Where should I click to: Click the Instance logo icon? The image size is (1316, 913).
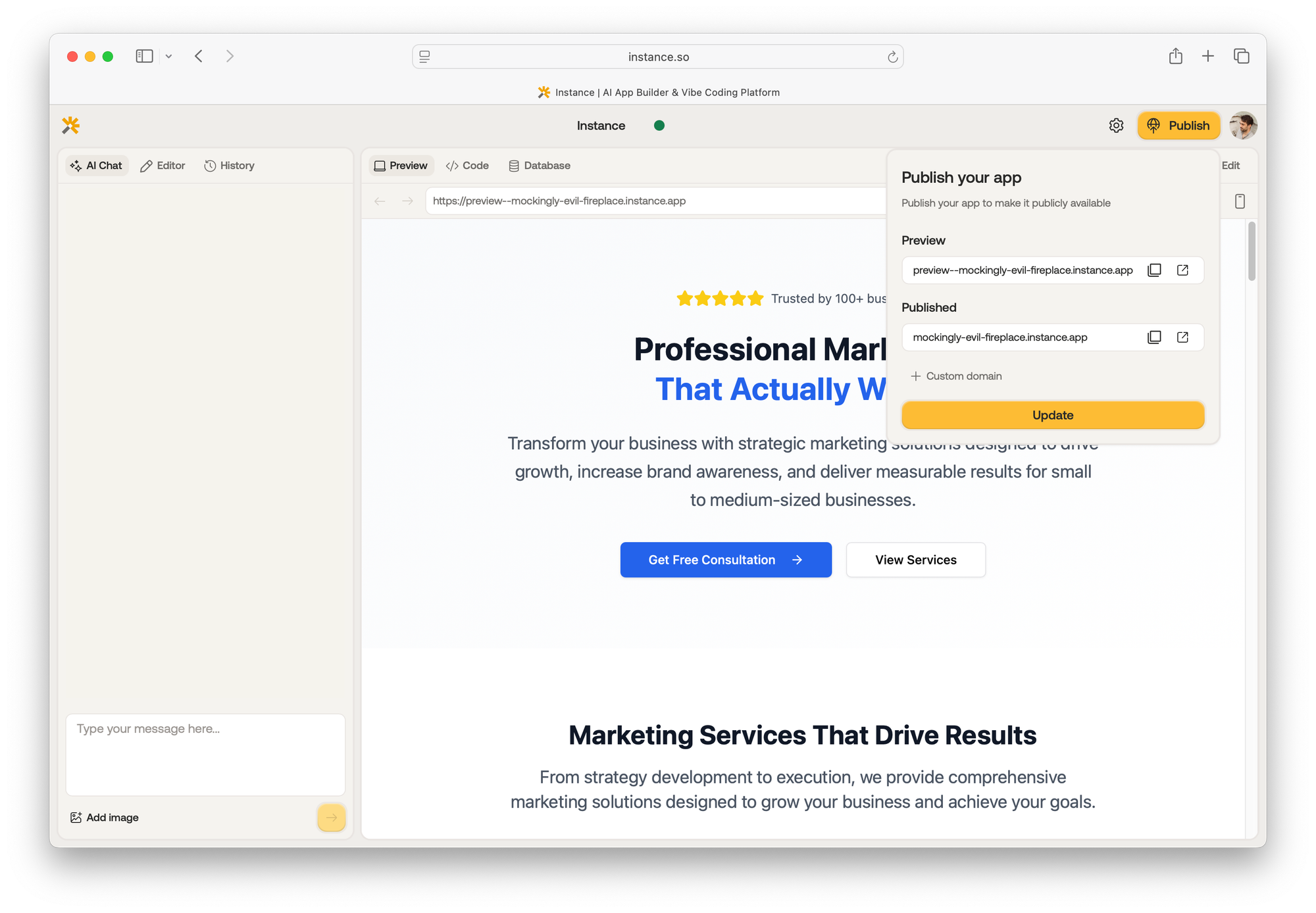coord(71,125)
